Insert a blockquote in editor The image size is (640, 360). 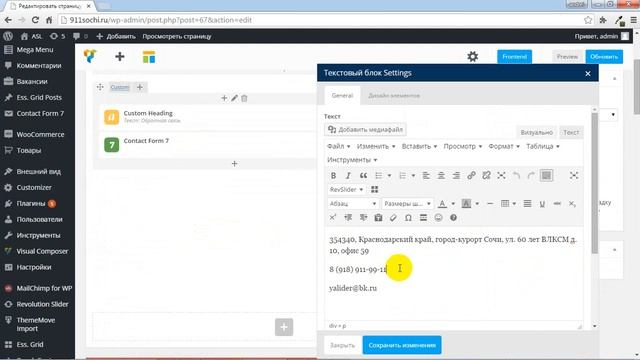point(363,176)
